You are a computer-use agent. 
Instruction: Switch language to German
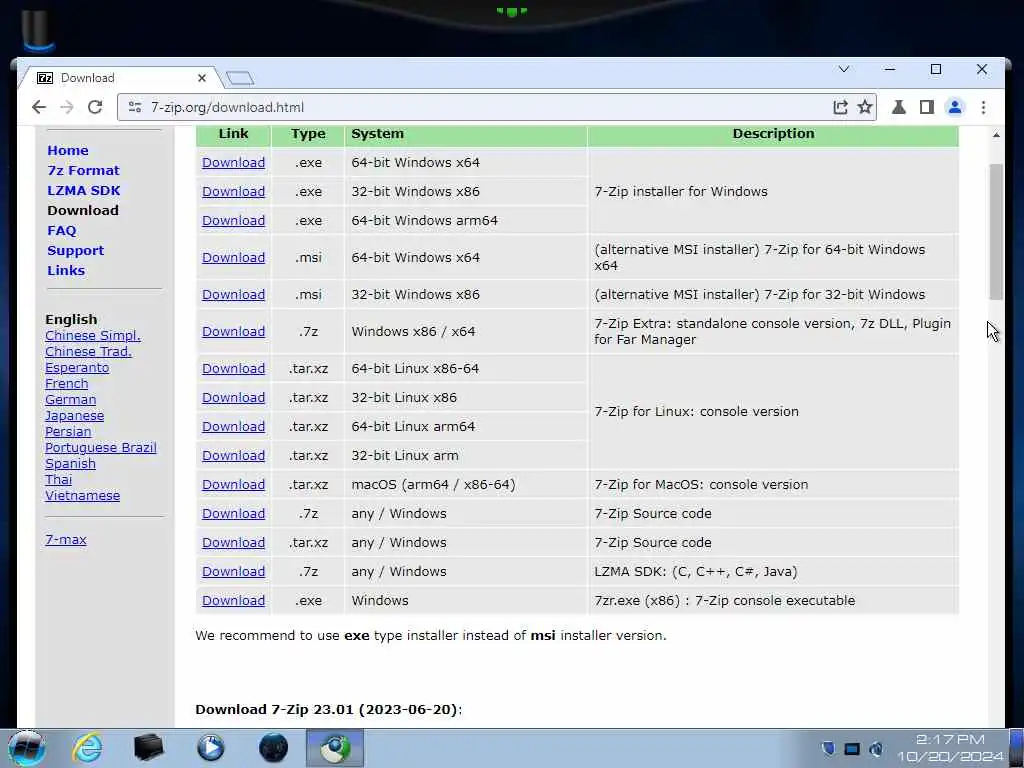coord(71,400)
